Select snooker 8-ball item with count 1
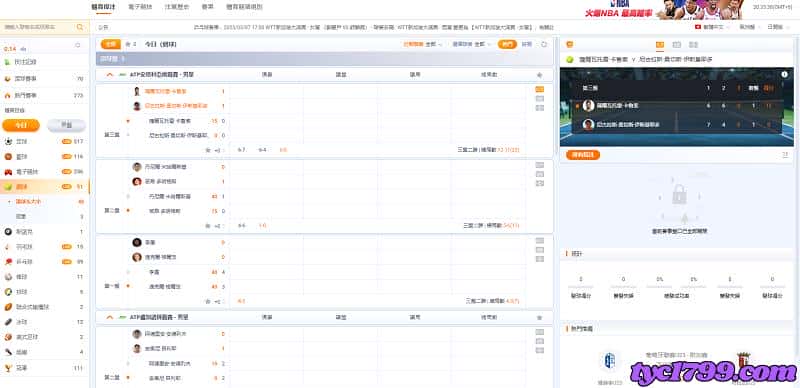800x388 pixels. point(44,232)
